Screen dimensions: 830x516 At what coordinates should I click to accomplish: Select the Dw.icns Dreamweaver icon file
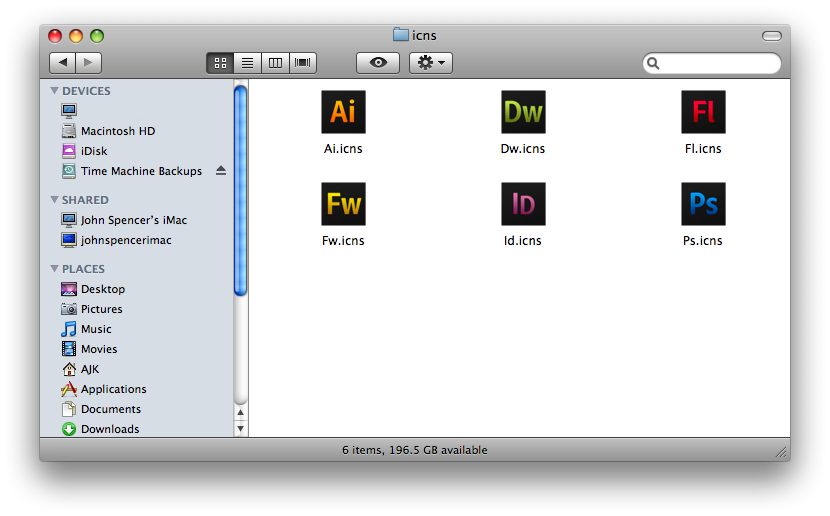tap(523, 112)
